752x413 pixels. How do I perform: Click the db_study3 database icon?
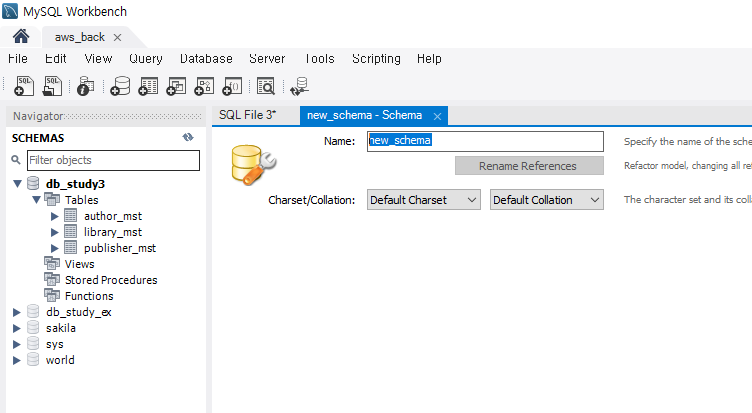click(33, 183)
